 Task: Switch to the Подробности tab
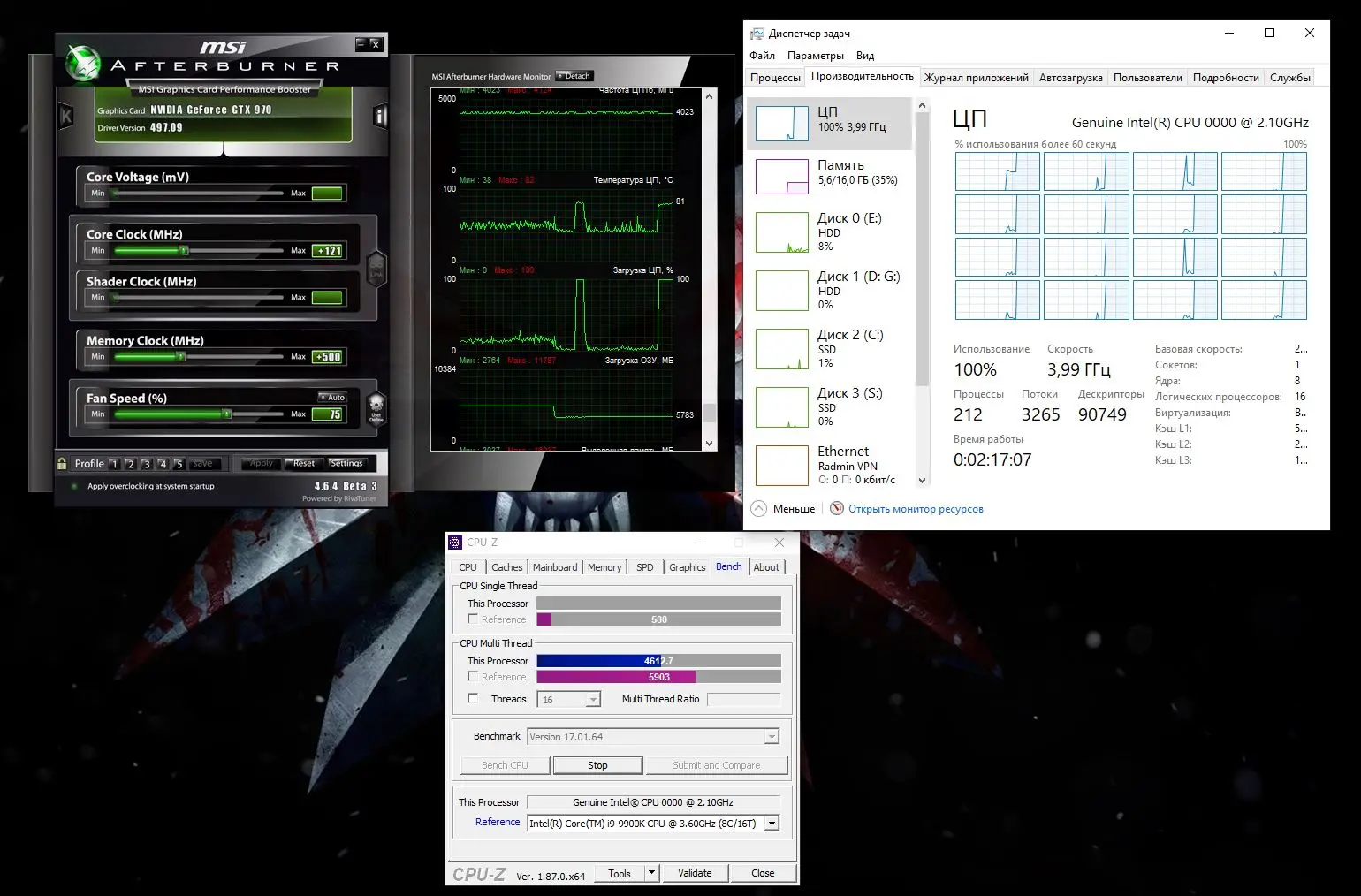click(x=1226, y=78)
